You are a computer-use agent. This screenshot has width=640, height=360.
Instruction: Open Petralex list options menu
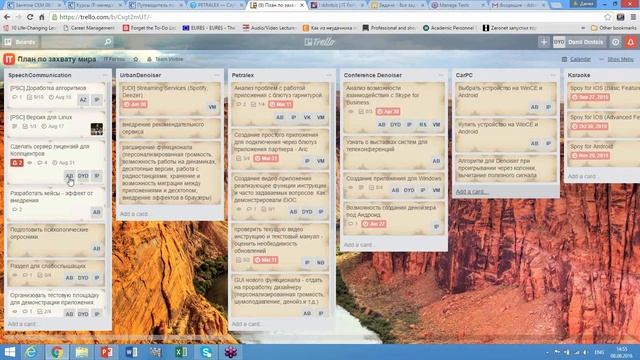329,75
